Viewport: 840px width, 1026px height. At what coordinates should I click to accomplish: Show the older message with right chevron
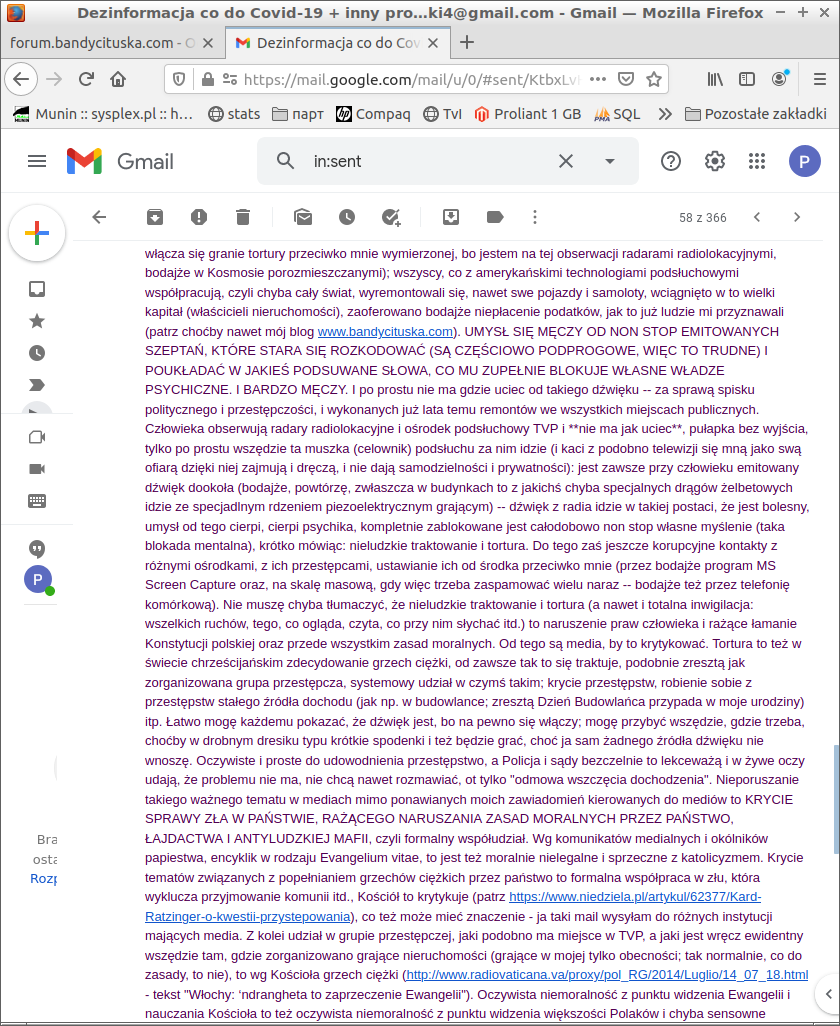point(797,217)
